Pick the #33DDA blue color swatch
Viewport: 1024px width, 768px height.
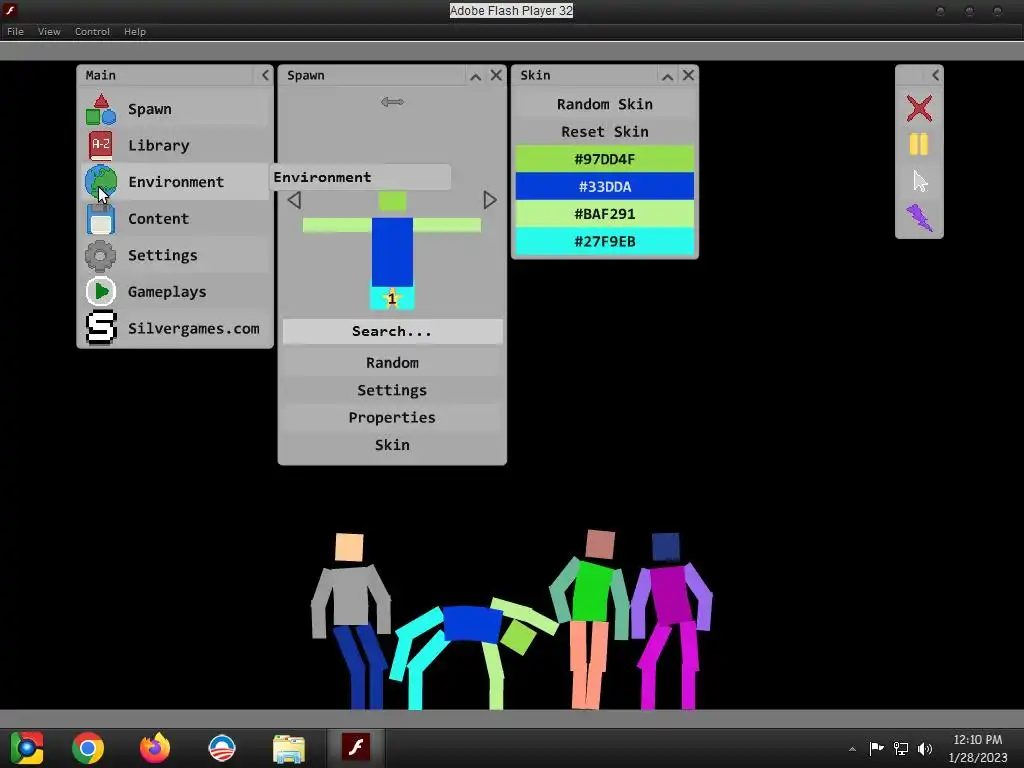click(x=605, y=186)
